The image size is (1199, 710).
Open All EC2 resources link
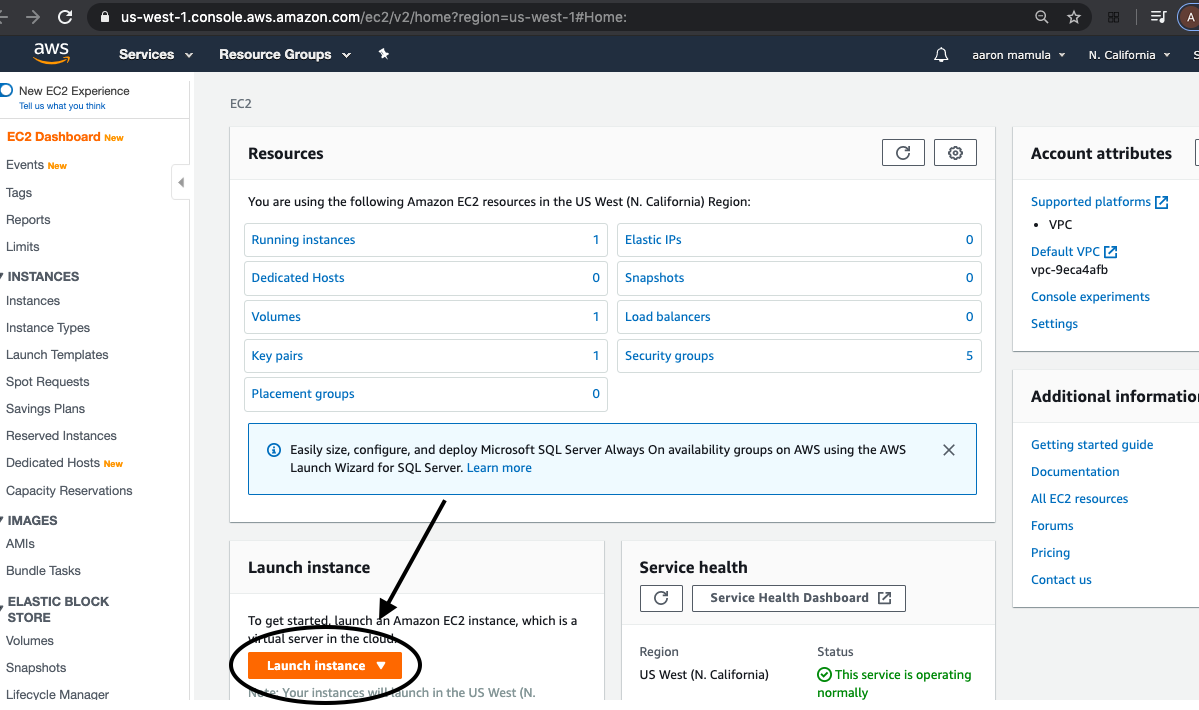[x=1079, y=499]
